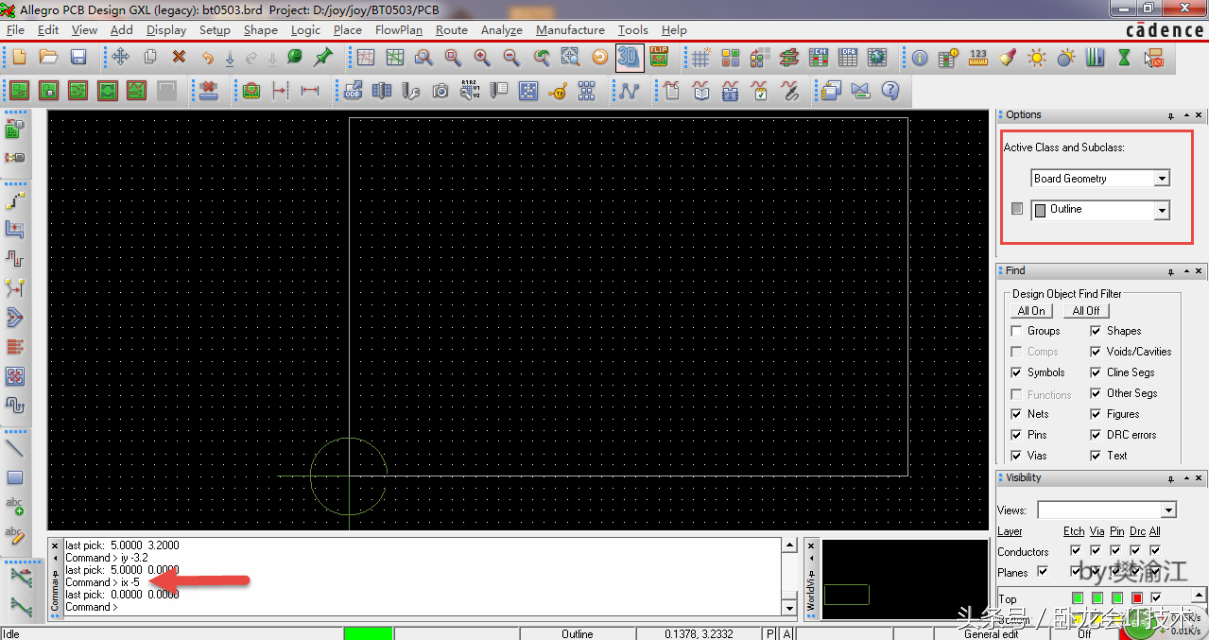This screenshot has height=640, width=1209.
Task: Save the board using the floppy icon
Action: [78, 57]
